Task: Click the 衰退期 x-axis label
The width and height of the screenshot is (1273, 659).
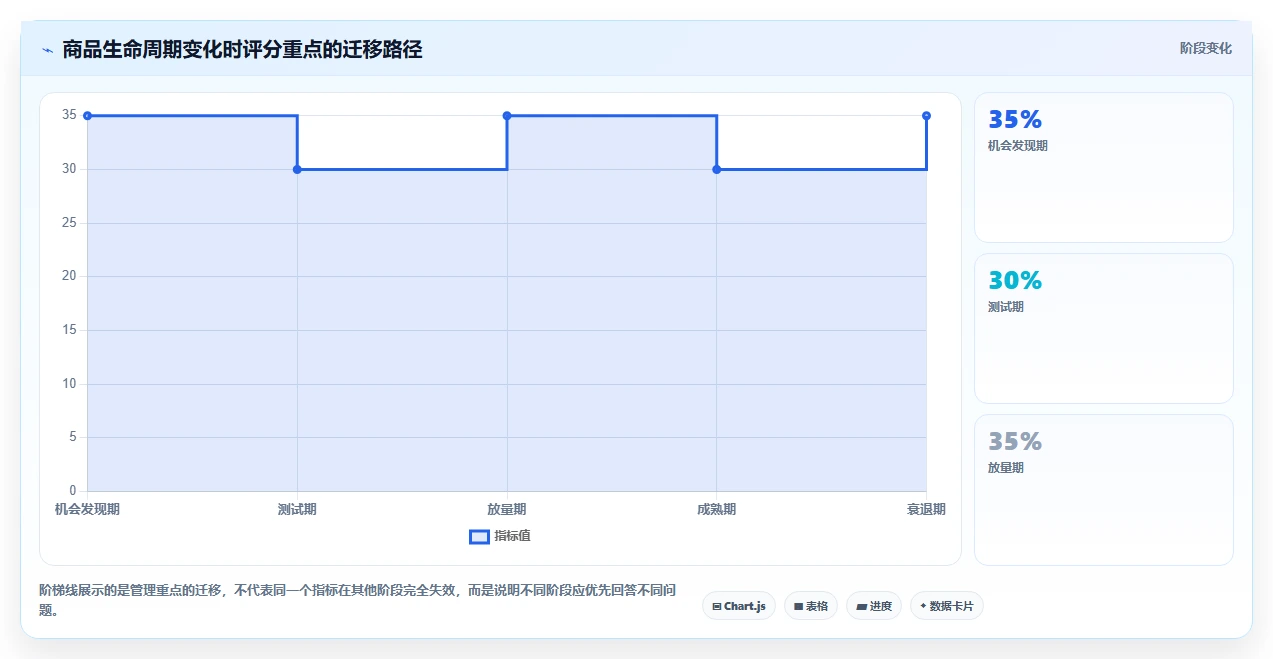Action: click(x=926, y=509)
